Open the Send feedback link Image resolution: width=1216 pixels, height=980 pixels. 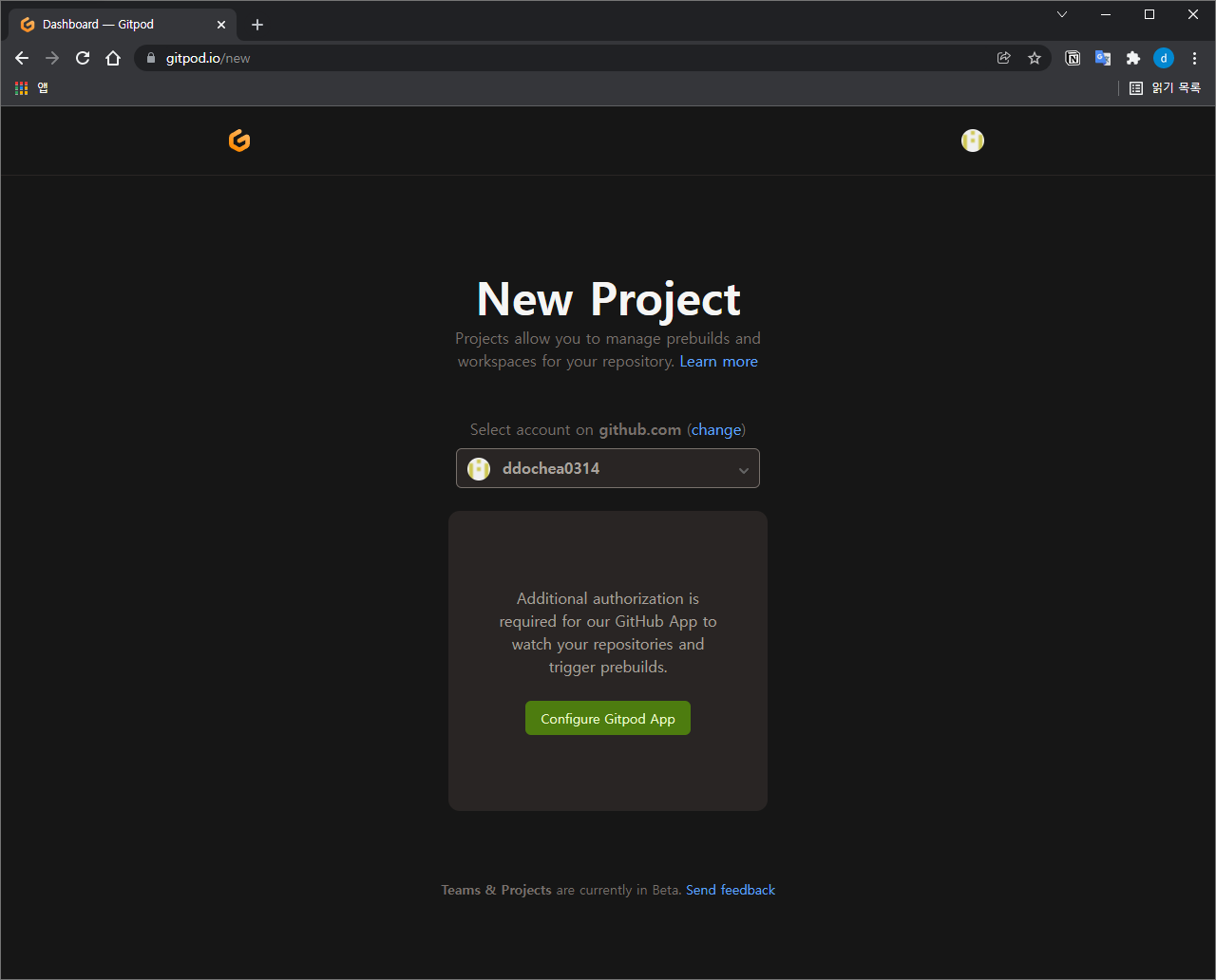click(x=731, y=890)
